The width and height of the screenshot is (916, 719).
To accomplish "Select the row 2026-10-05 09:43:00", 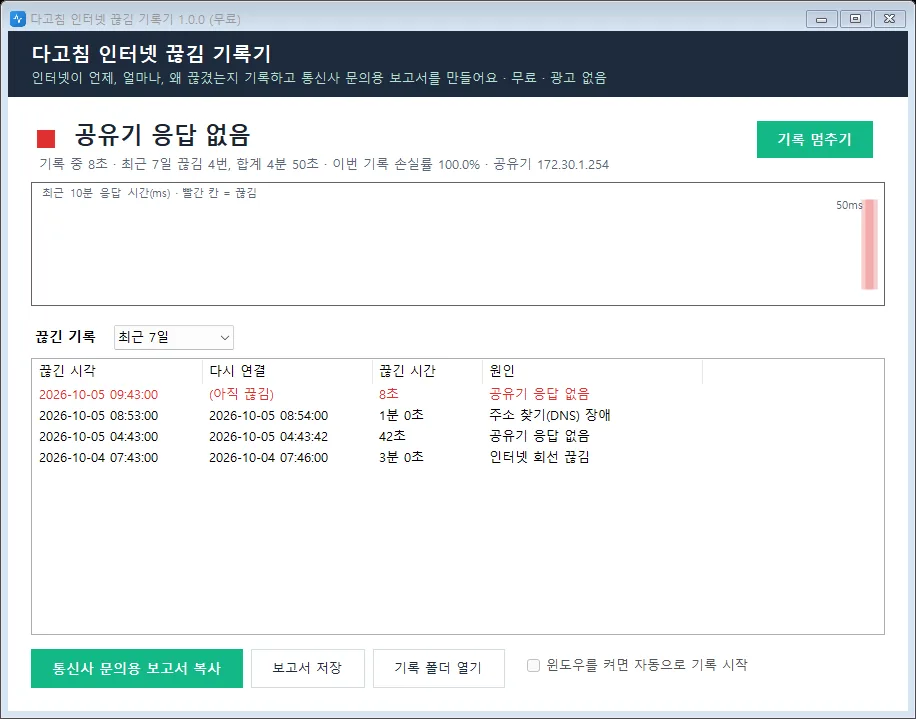I will coord(457,394).
